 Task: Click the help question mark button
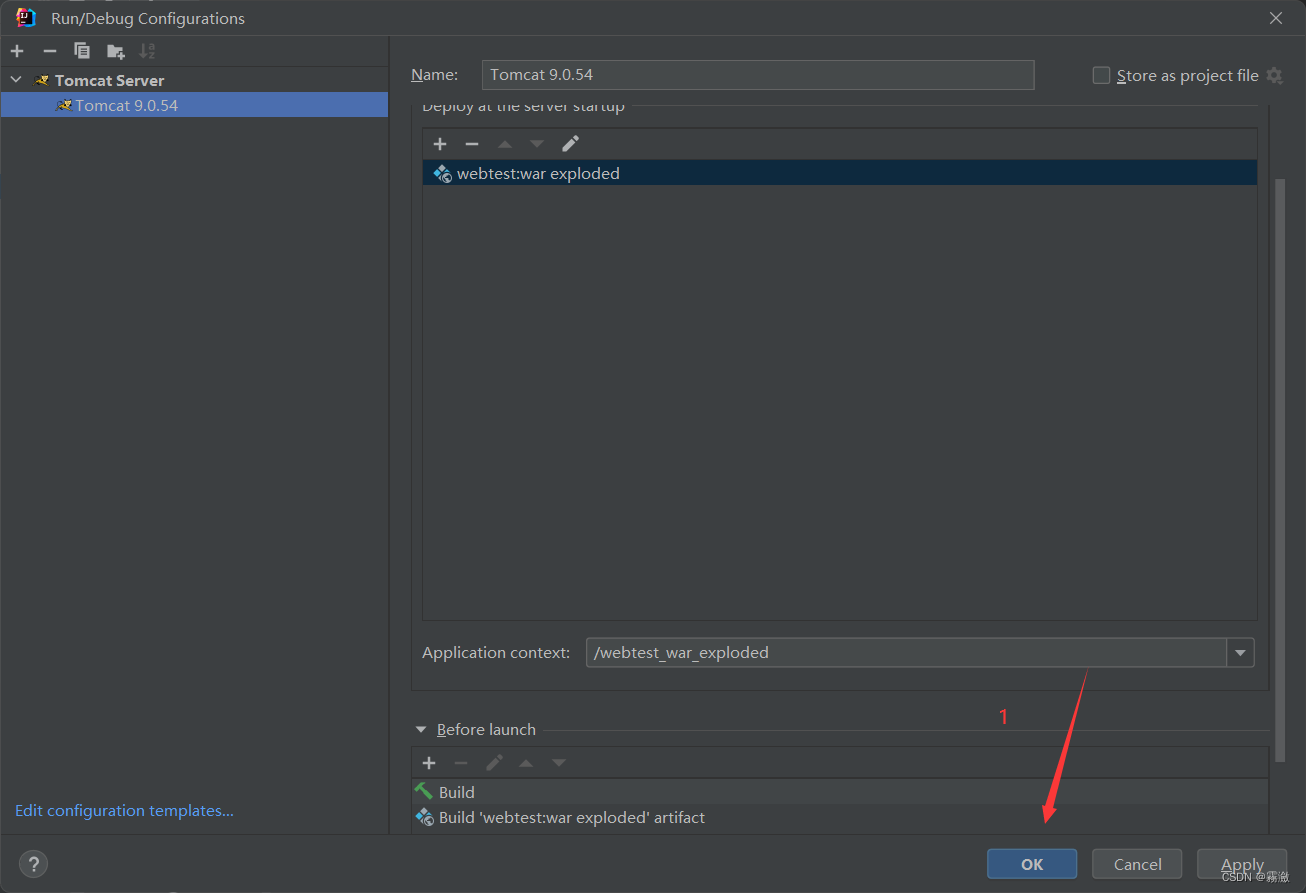pos(33,864)
